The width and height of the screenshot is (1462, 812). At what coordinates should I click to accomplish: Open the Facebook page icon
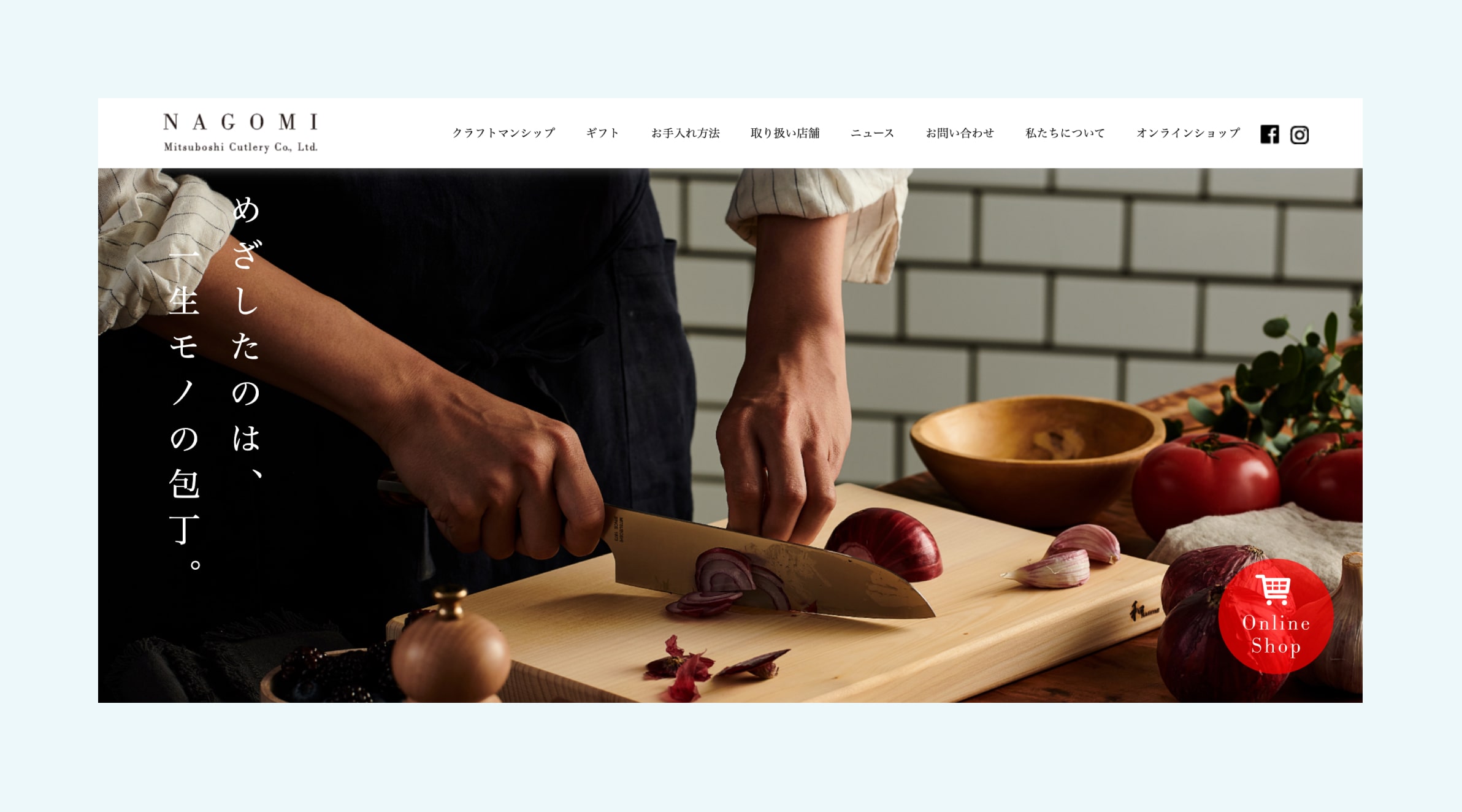pyautogui.click(x=1269, y=134)
